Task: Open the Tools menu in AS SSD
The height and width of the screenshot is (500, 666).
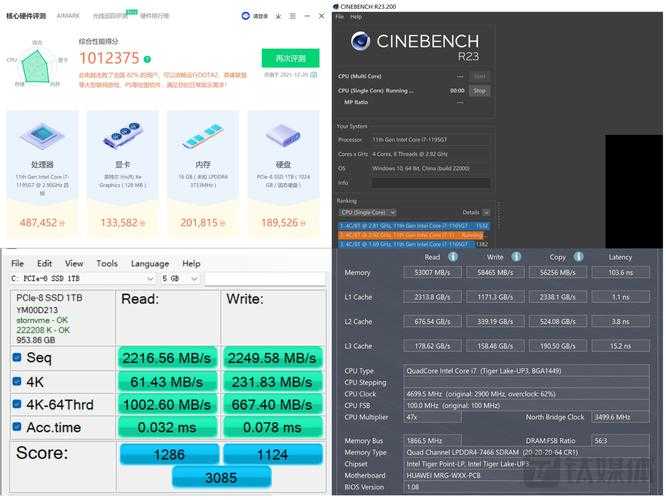Action: coord(107,263)
